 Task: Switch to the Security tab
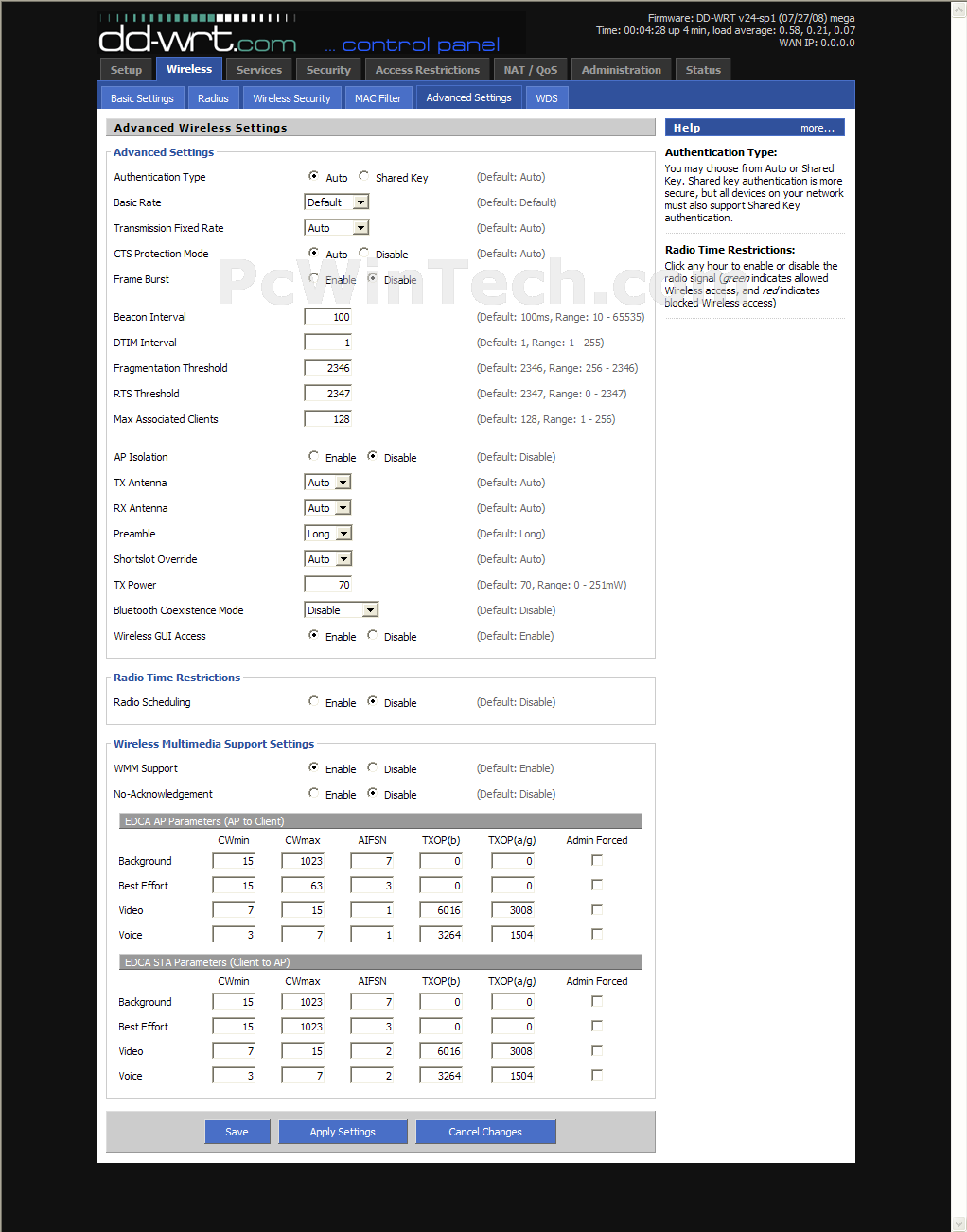pyautogui.click(x=328, y=70)
